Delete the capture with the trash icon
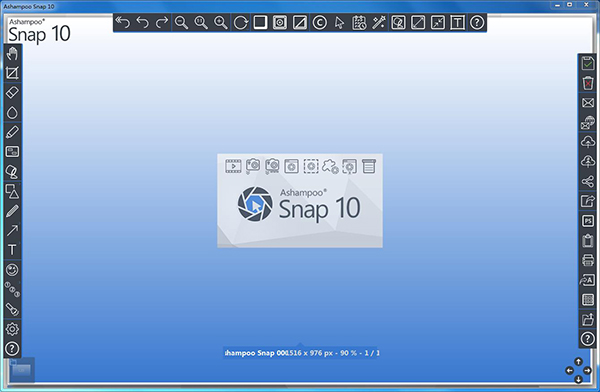600x392 pixels. 588,83
